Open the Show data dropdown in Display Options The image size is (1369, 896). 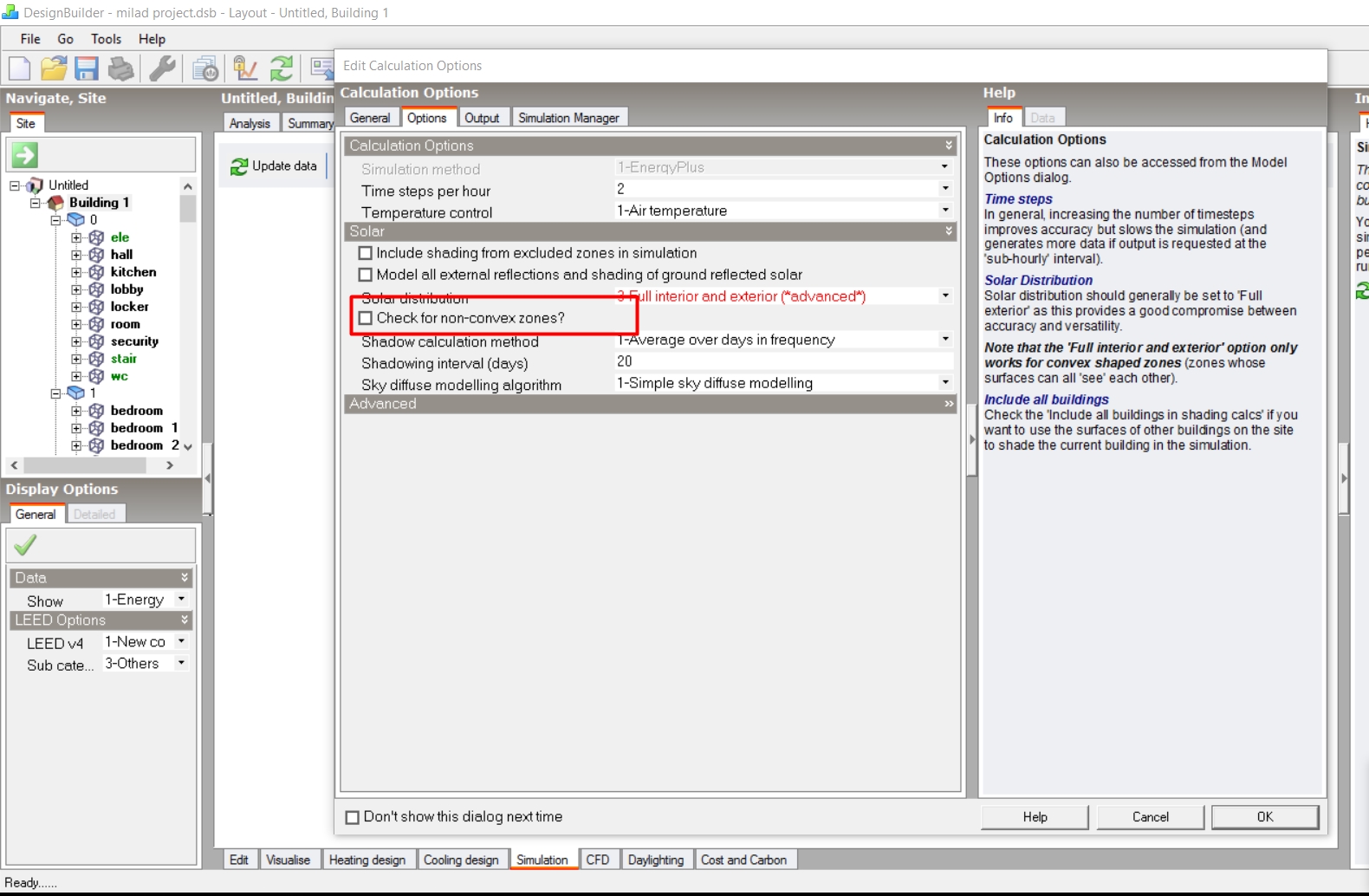[181, 600]
